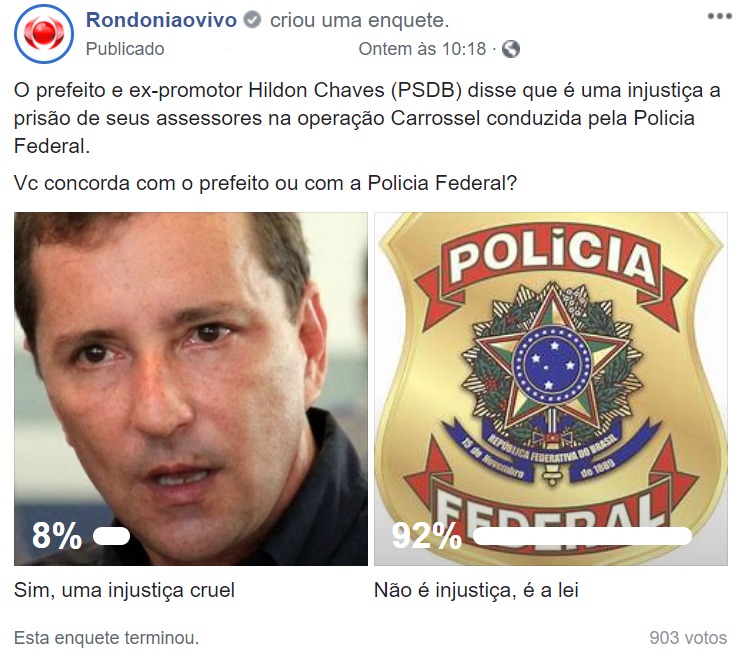
Task: Click the verified badge next to Rondoniaovivo
Action: point(252,20)
